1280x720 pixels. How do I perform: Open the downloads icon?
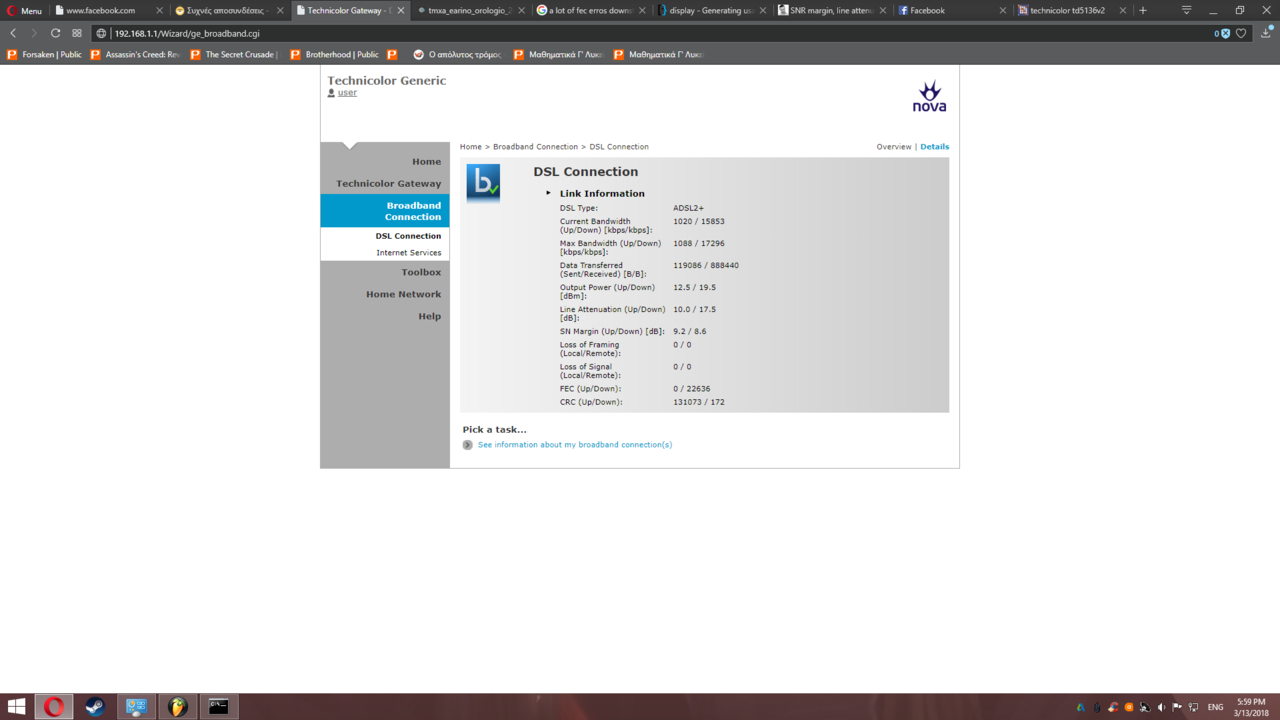click(1265, 33)
